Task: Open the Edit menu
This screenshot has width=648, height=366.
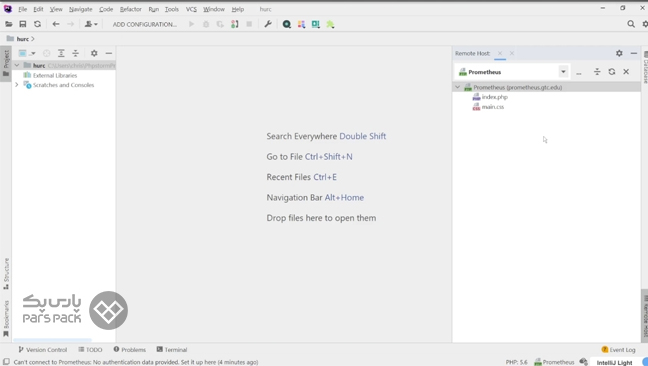Action: [x=38, y=9]
